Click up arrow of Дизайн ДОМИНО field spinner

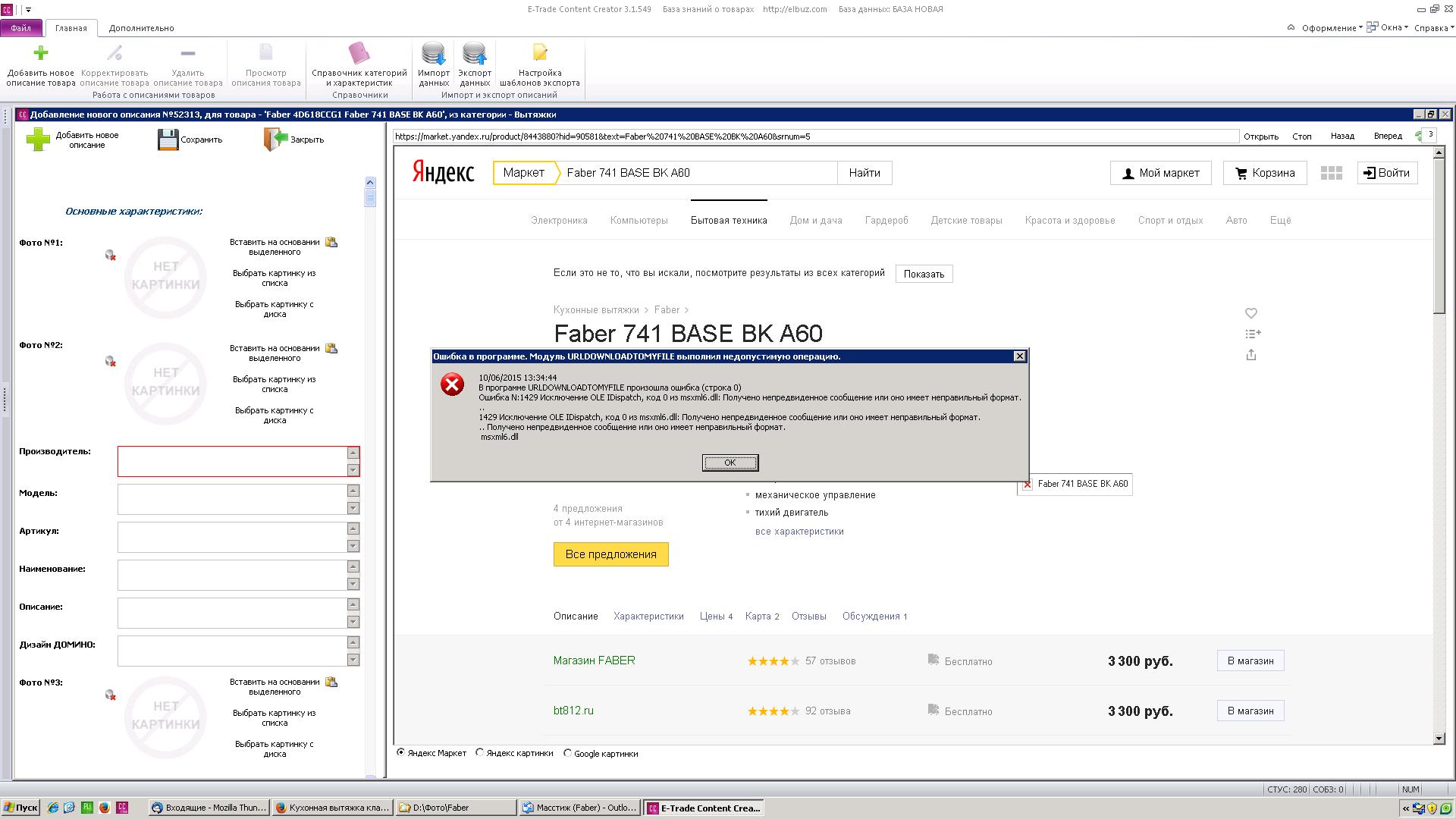[x=353, y=642]
